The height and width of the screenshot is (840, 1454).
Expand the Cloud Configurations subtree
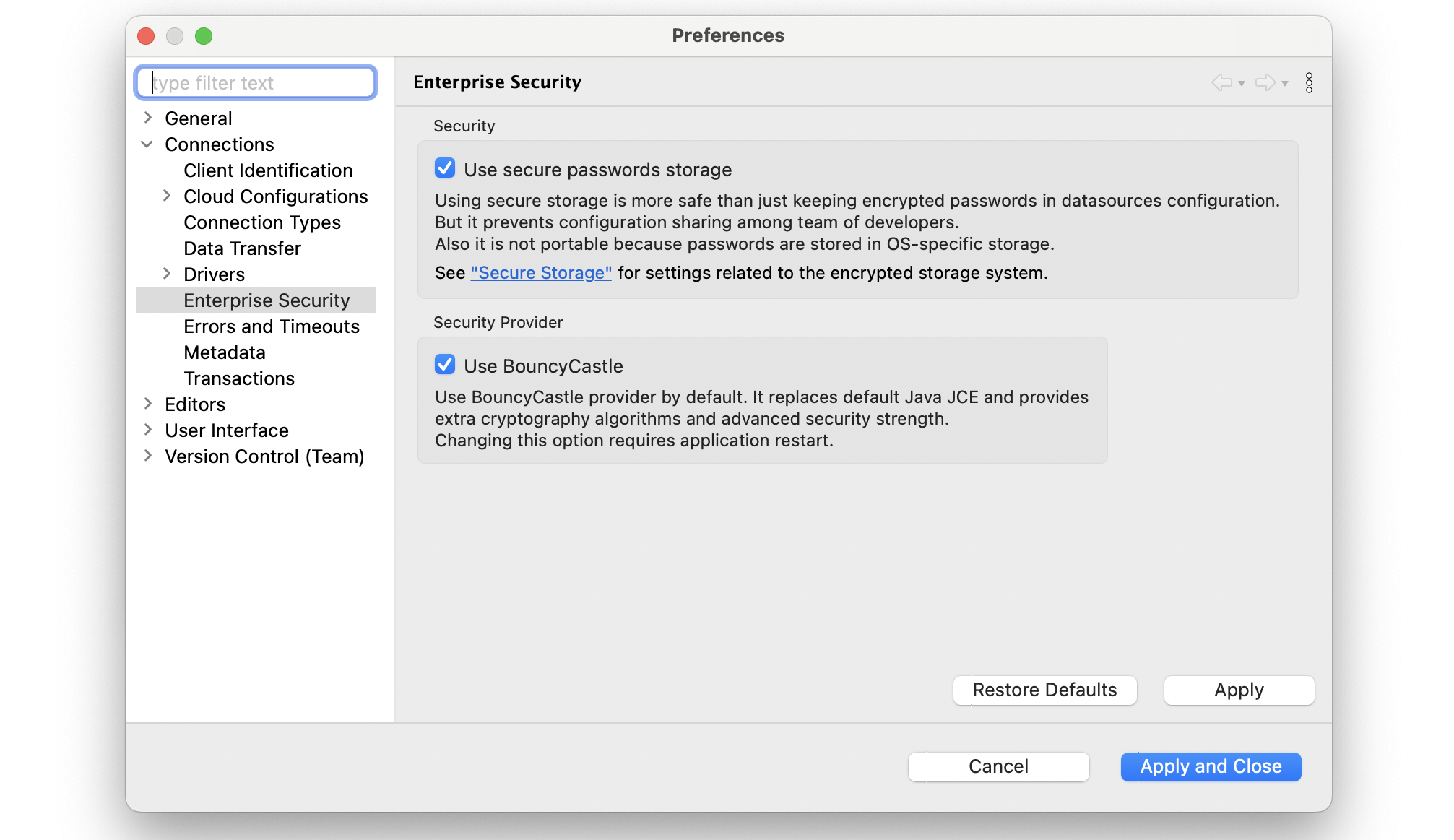click(x=167, y=196)
